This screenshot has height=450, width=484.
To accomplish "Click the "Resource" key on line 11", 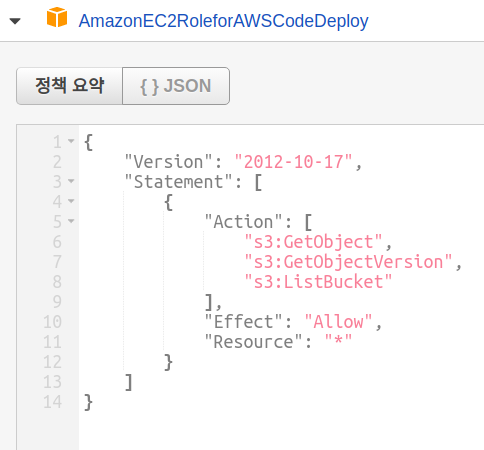I will coord(253,342).
